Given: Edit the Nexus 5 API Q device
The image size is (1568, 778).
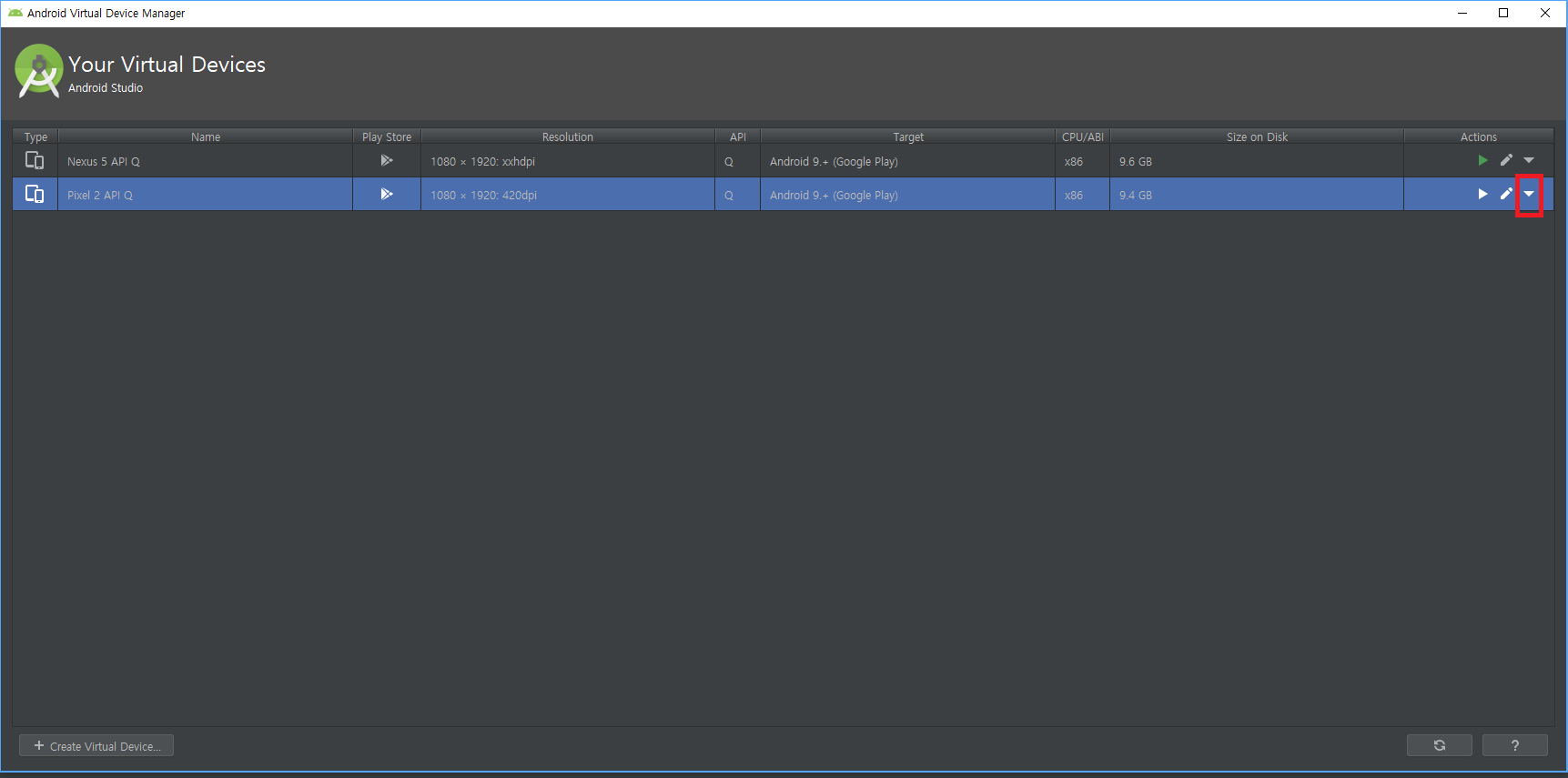Looking at the screenshot, I should [1506, 160].
